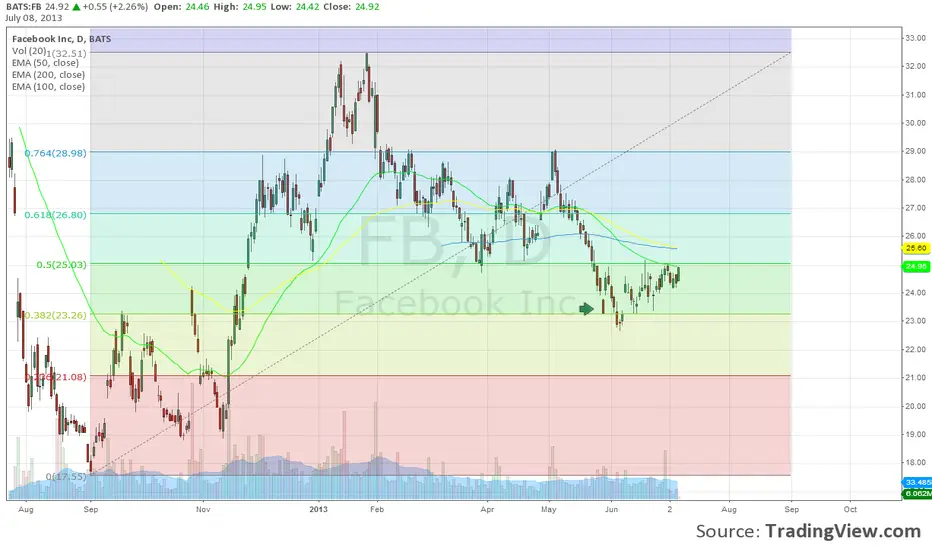
Task: Click the High: 24.95 value
Action: 241,7
